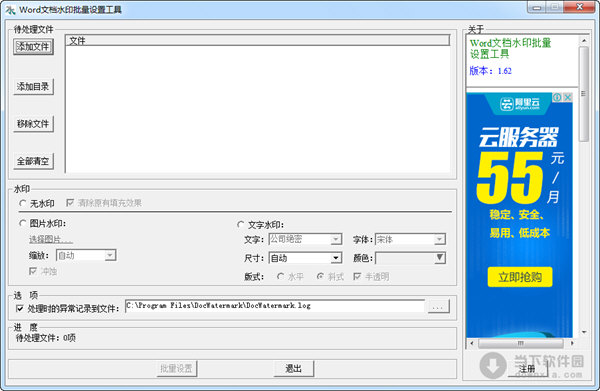
Task: Click the 立即抢购 ad button
Action: [x=520, y=277]
